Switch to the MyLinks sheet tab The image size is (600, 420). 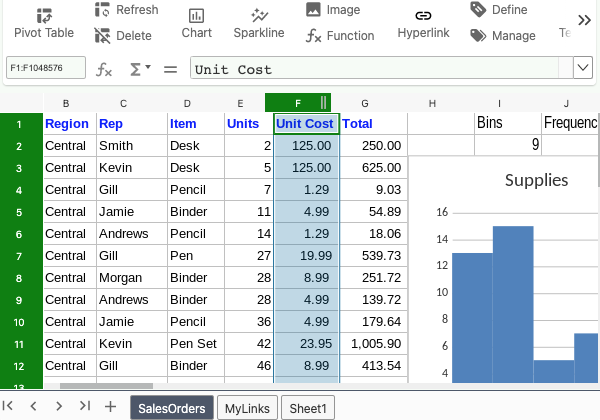[x=247, y=408]
